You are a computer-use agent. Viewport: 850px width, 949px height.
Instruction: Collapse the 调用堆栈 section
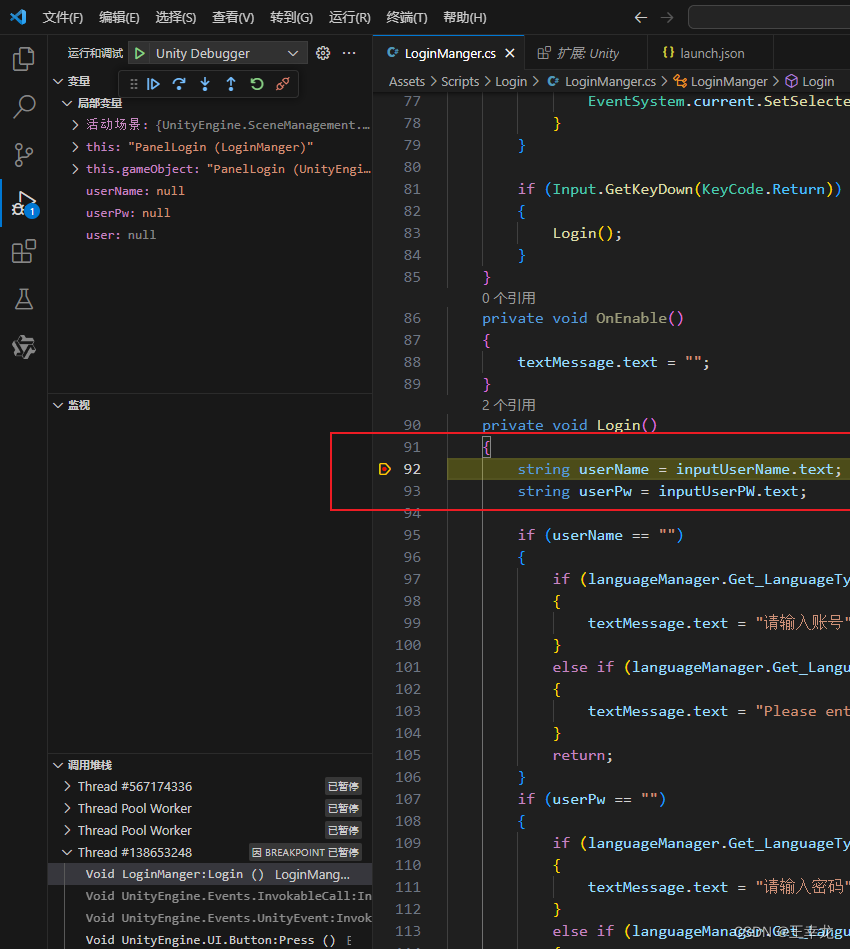tap(58, 764)
